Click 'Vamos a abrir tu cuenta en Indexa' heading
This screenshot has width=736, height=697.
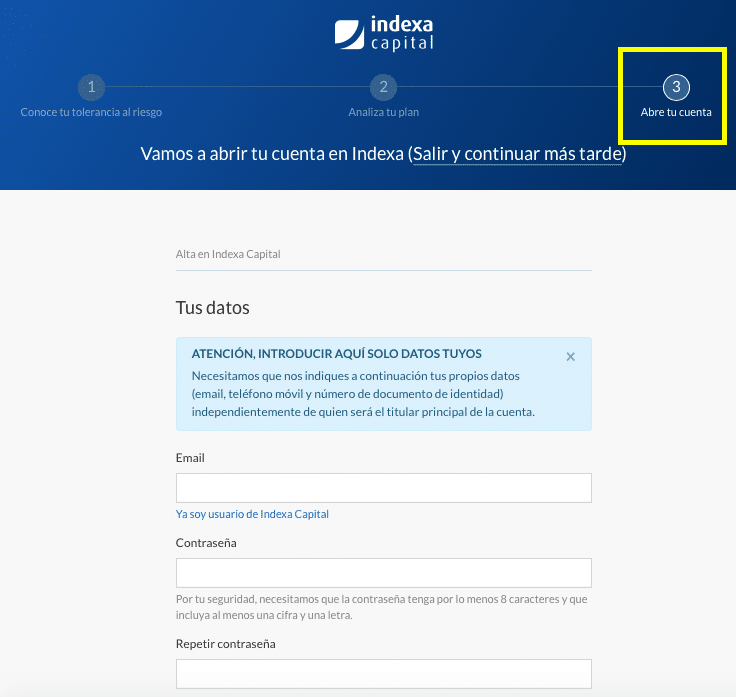[x=272, y=154]
